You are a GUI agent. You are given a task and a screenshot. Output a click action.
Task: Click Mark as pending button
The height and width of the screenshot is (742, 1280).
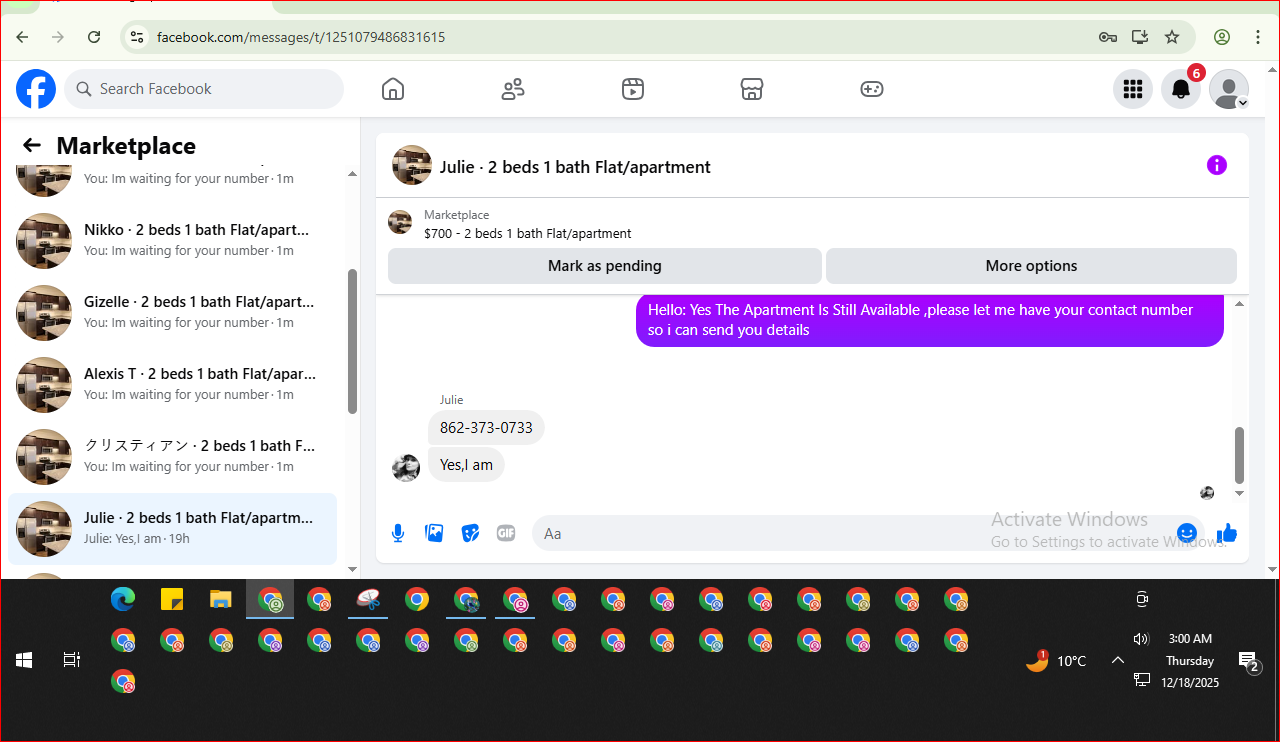point(605,266)
